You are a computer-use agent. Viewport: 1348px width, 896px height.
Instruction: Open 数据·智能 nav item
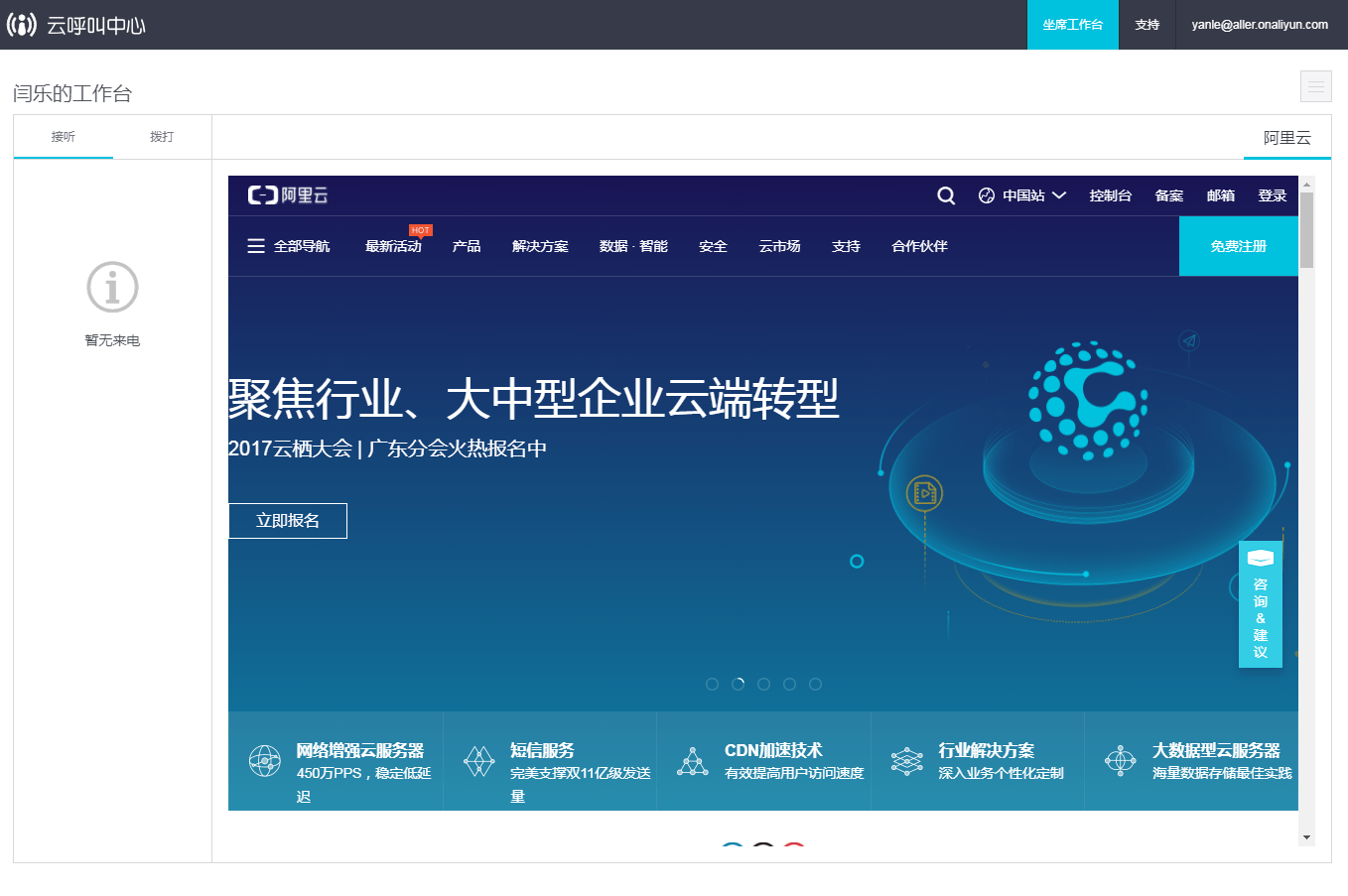(x=633, y=246)
